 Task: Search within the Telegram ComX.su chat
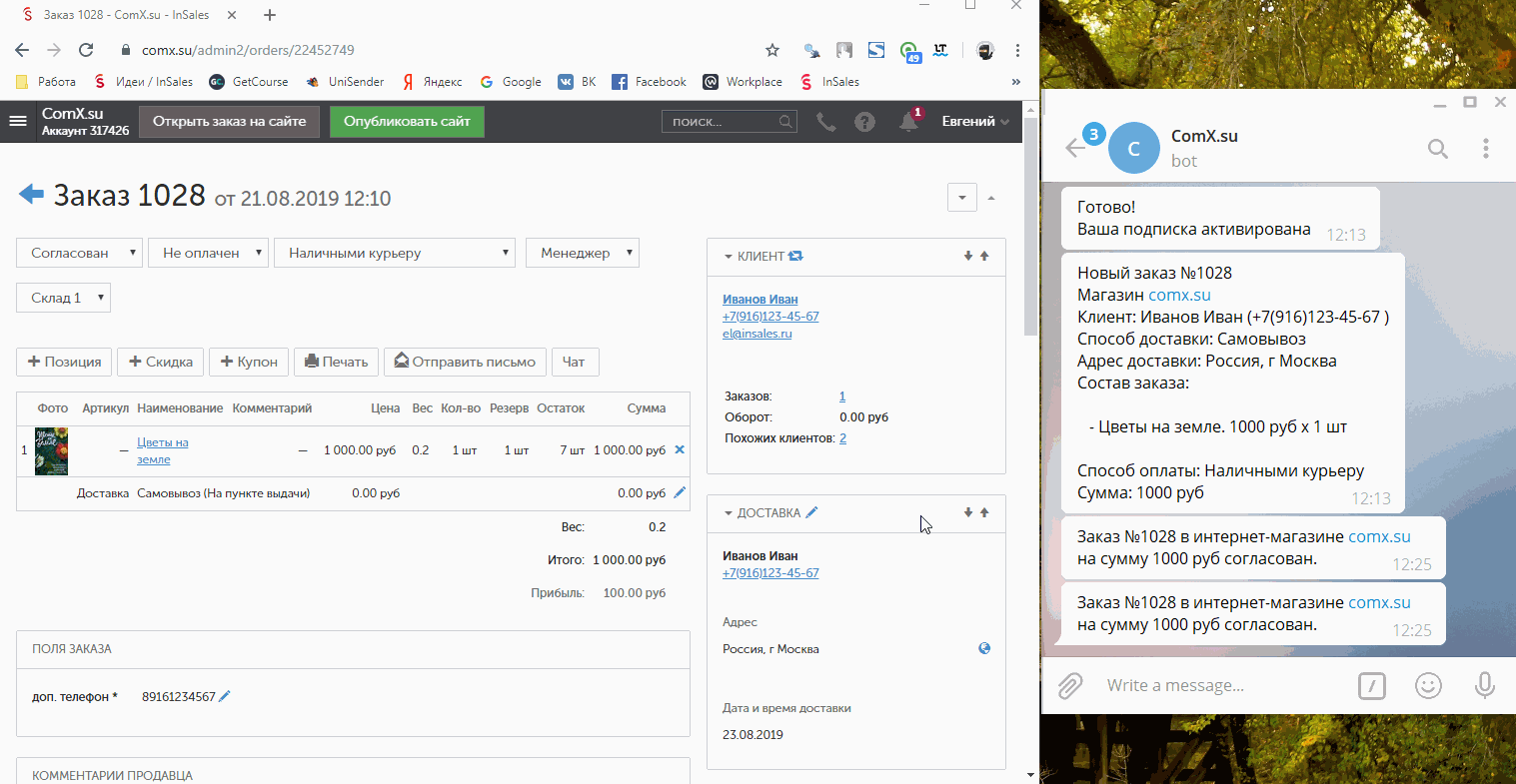(1438, 149)
